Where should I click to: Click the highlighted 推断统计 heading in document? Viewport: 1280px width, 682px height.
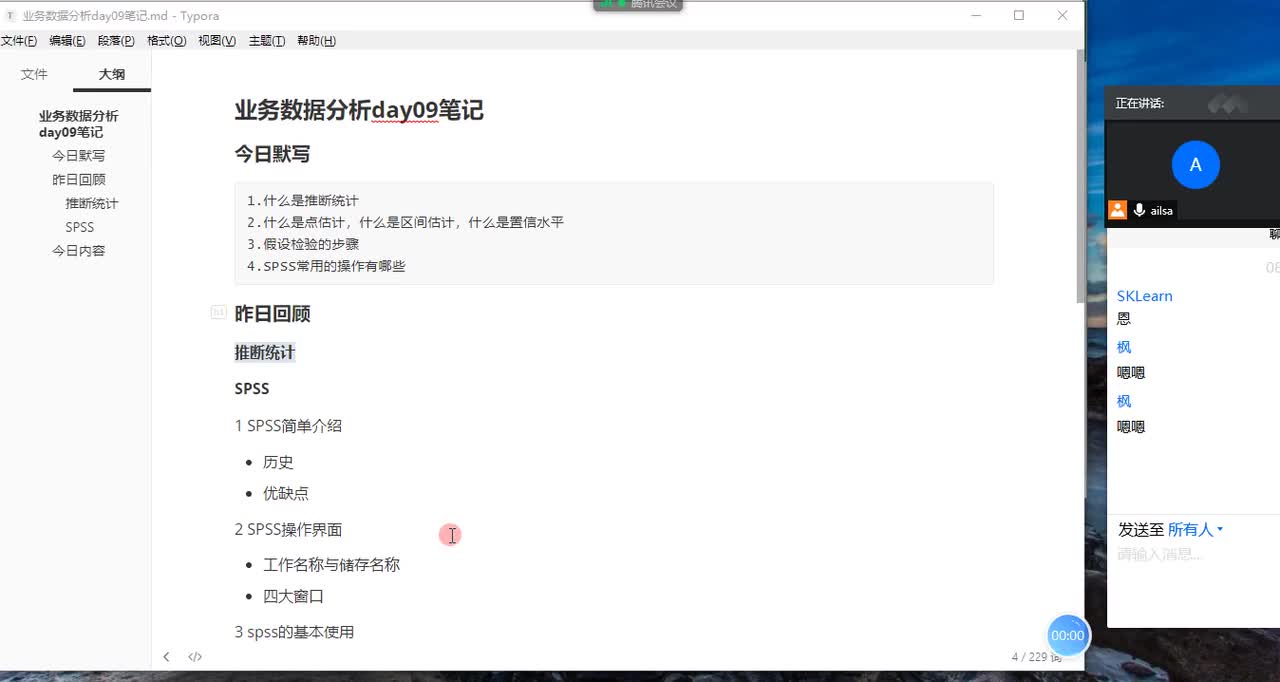click(265, 352)
